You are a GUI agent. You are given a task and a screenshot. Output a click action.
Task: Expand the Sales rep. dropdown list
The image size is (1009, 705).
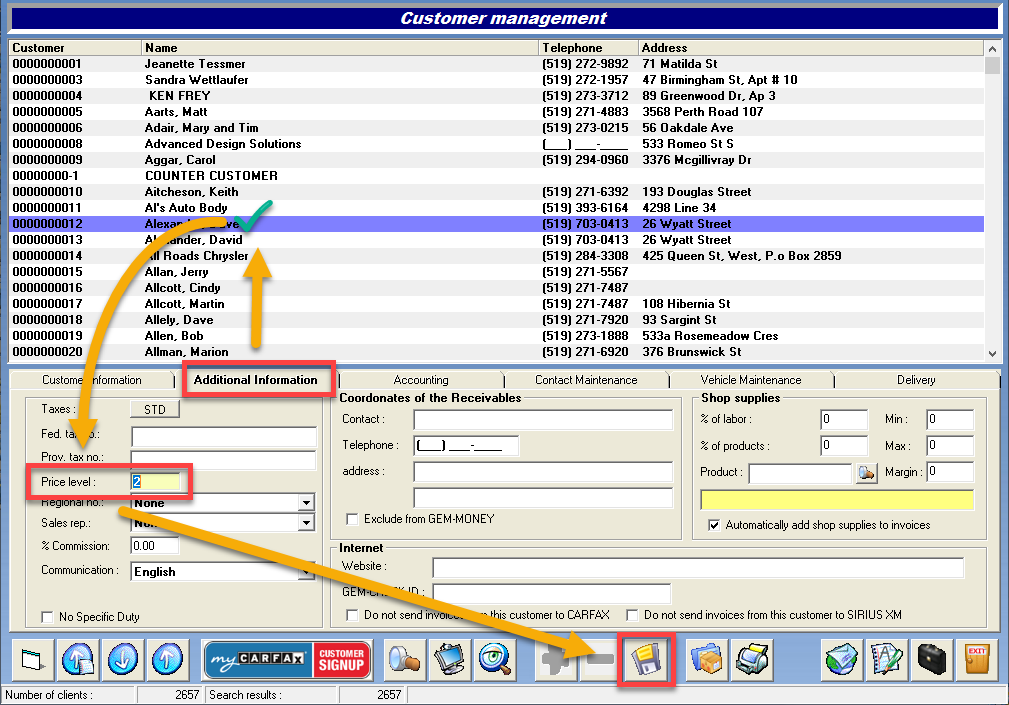pyautogui.click(x=305, y=523)
